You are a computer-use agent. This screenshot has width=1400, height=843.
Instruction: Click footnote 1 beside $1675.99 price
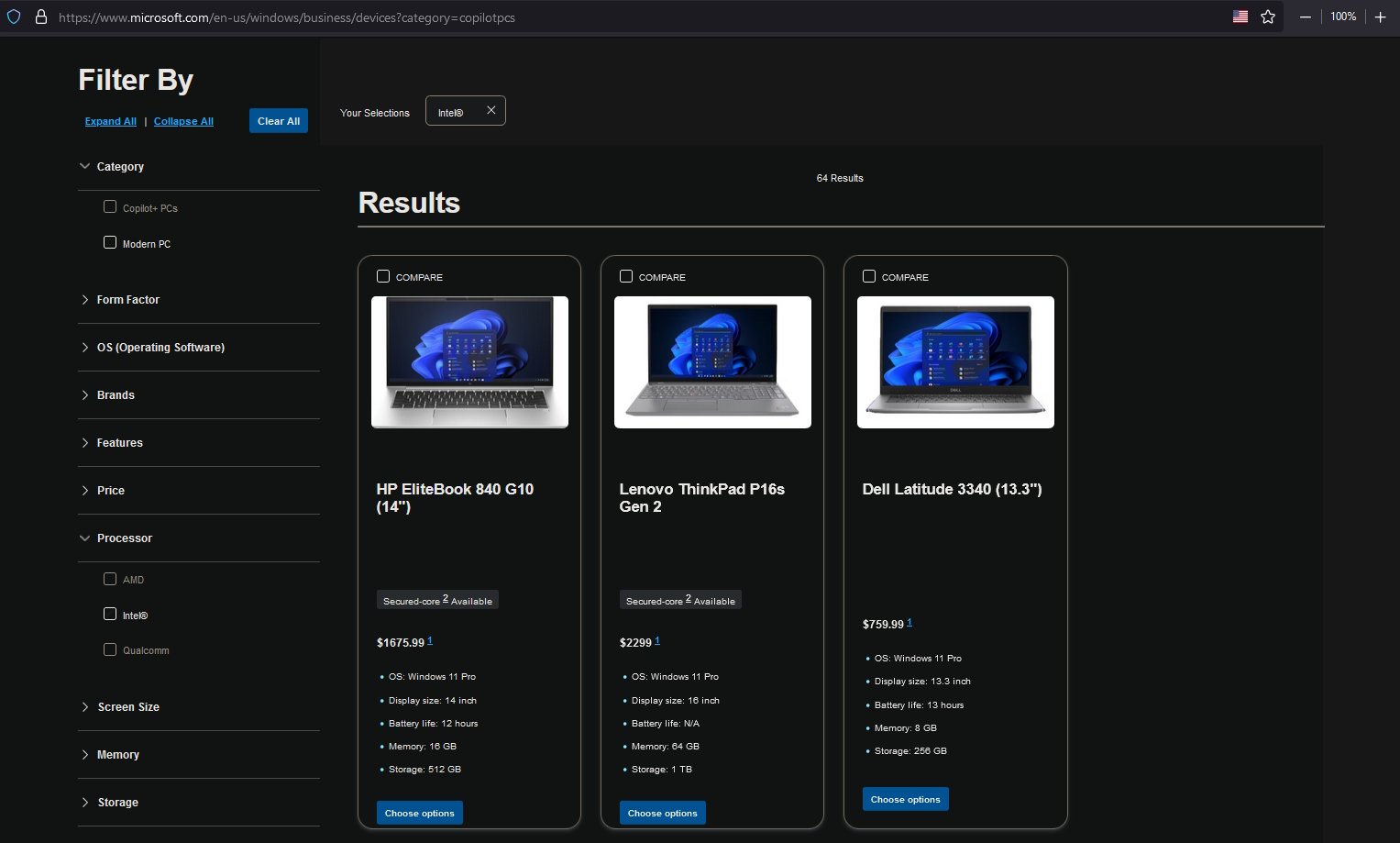430,641
